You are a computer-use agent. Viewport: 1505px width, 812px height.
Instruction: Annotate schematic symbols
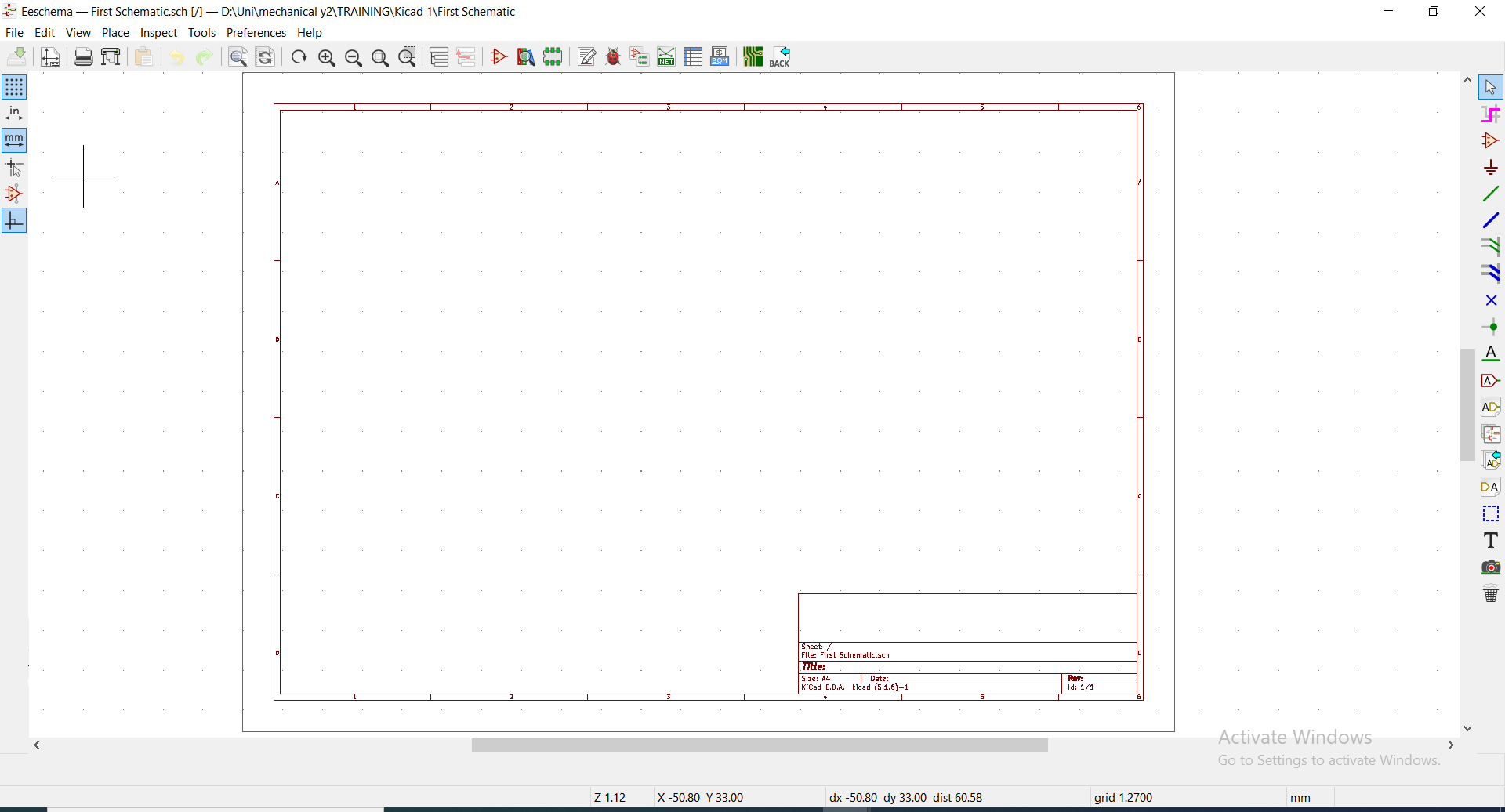tap(587, 56)
